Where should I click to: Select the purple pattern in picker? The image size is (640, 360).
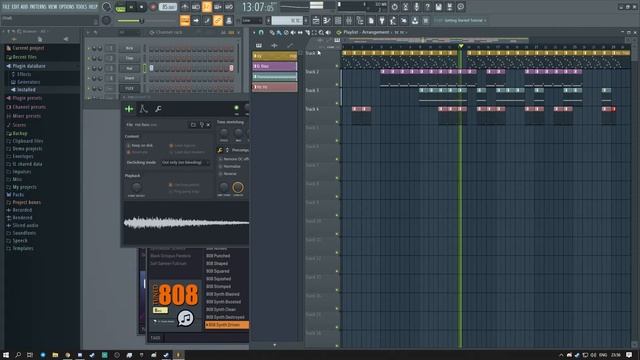coord(275,66)
